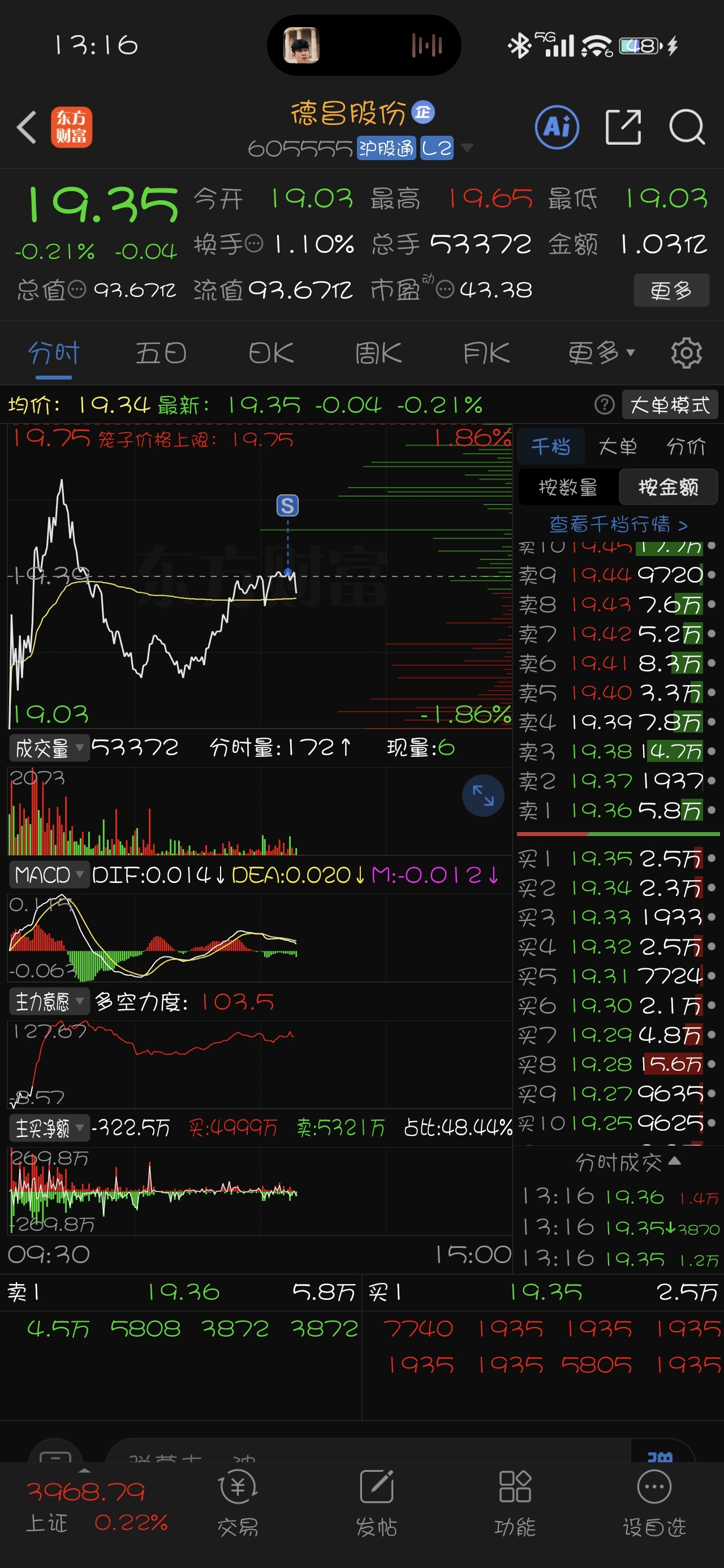Image resolution: width=724 pixels, height=1568 pixels.
Task: Switch to 分时 chart tab
Action: point(54,353)
